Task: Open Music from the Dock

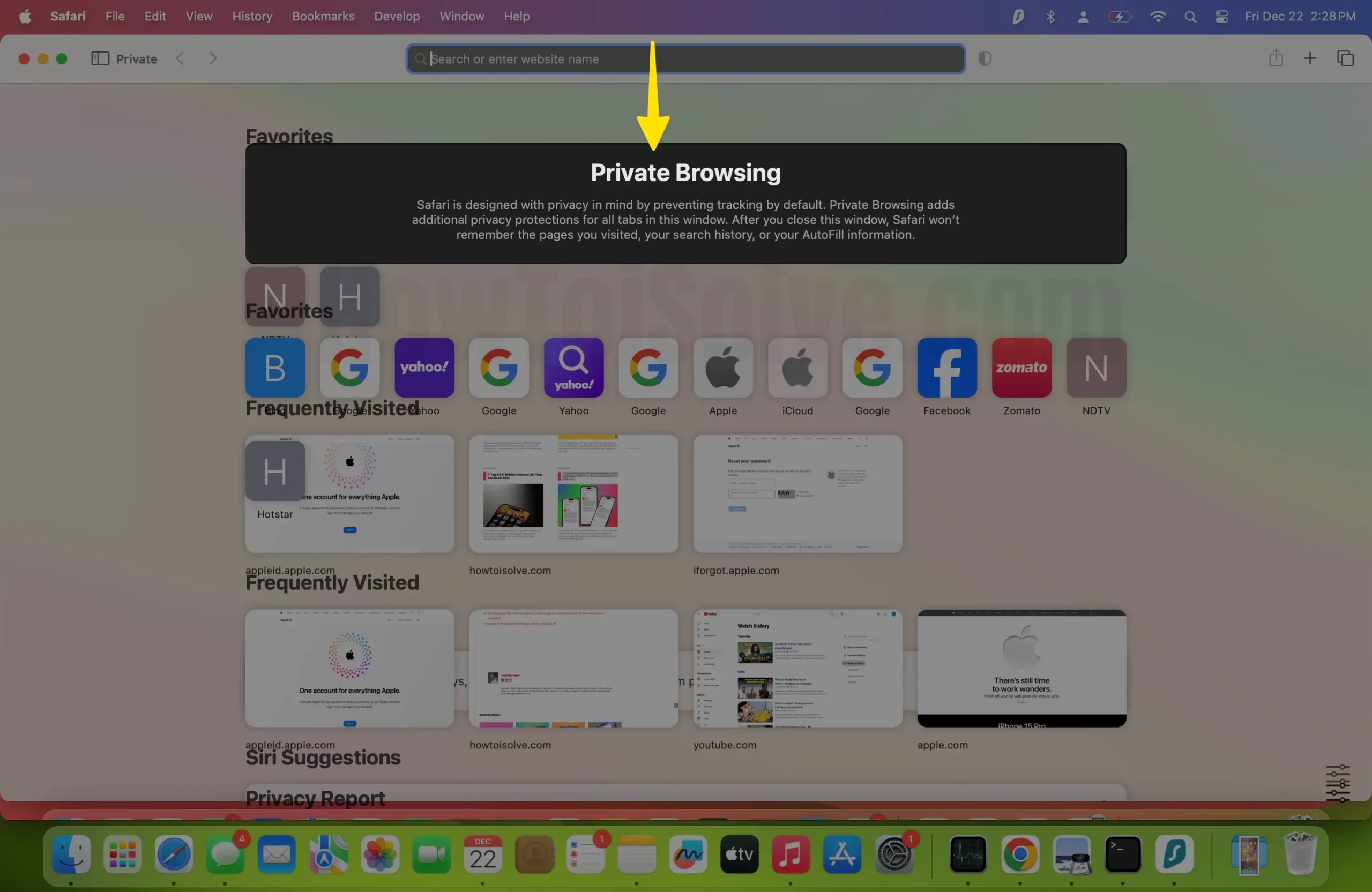Action: point(791,854)
